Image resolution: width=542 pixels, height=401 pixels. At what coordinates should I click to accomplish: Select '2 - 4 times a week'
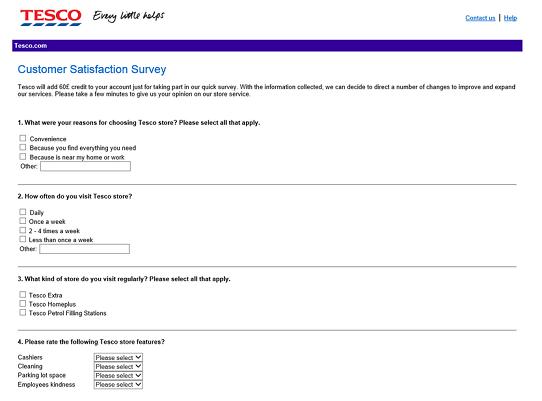[x=22, y=230]
